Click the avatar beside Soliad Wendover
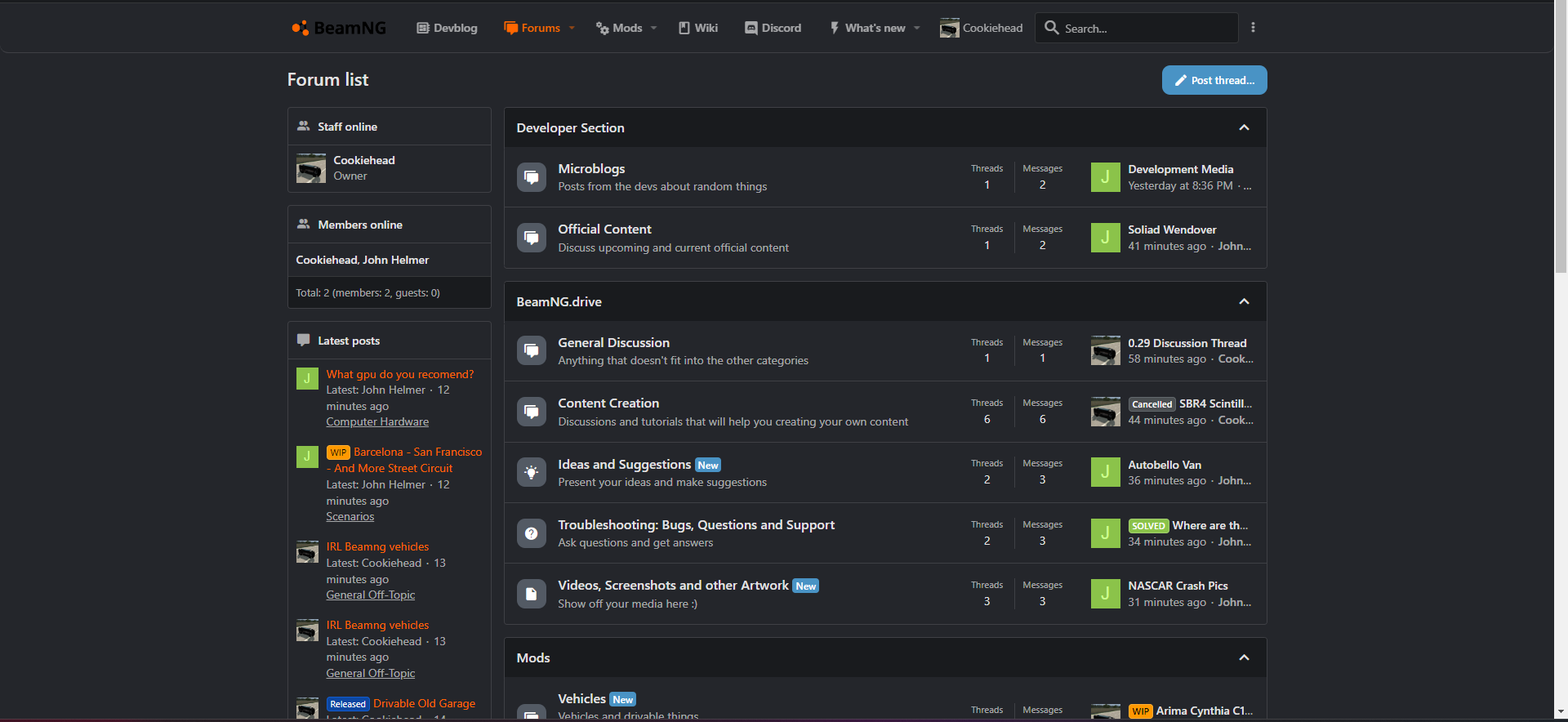 coord(1105,238)
